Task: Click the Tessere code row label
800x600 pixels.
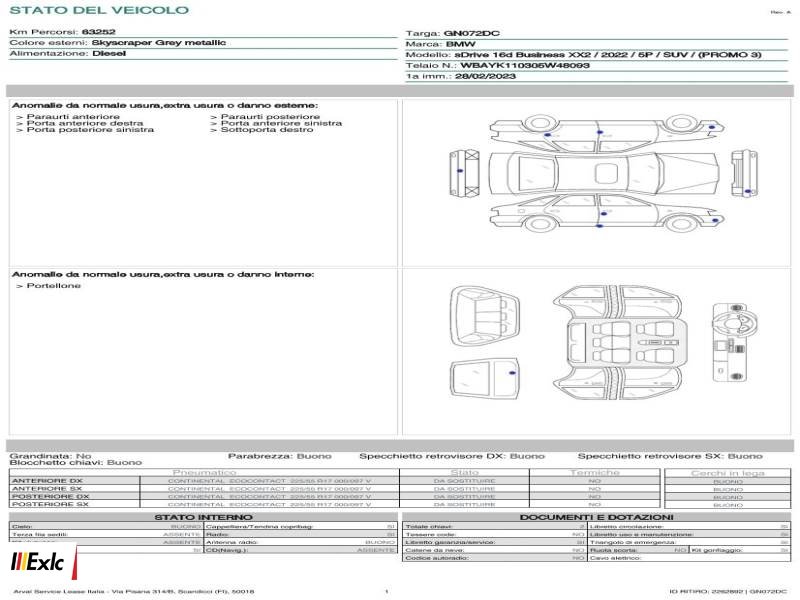Action: coord(431,535)
